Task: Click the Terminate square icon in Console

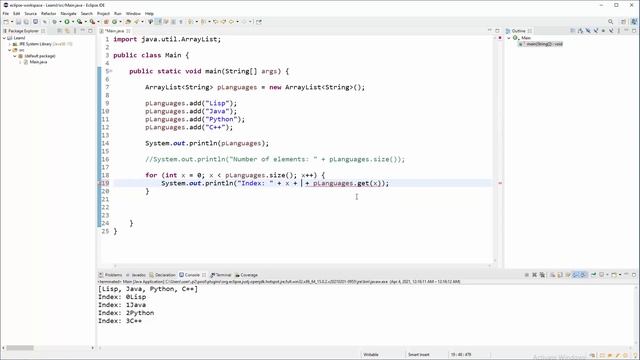Action: point(527,275)
